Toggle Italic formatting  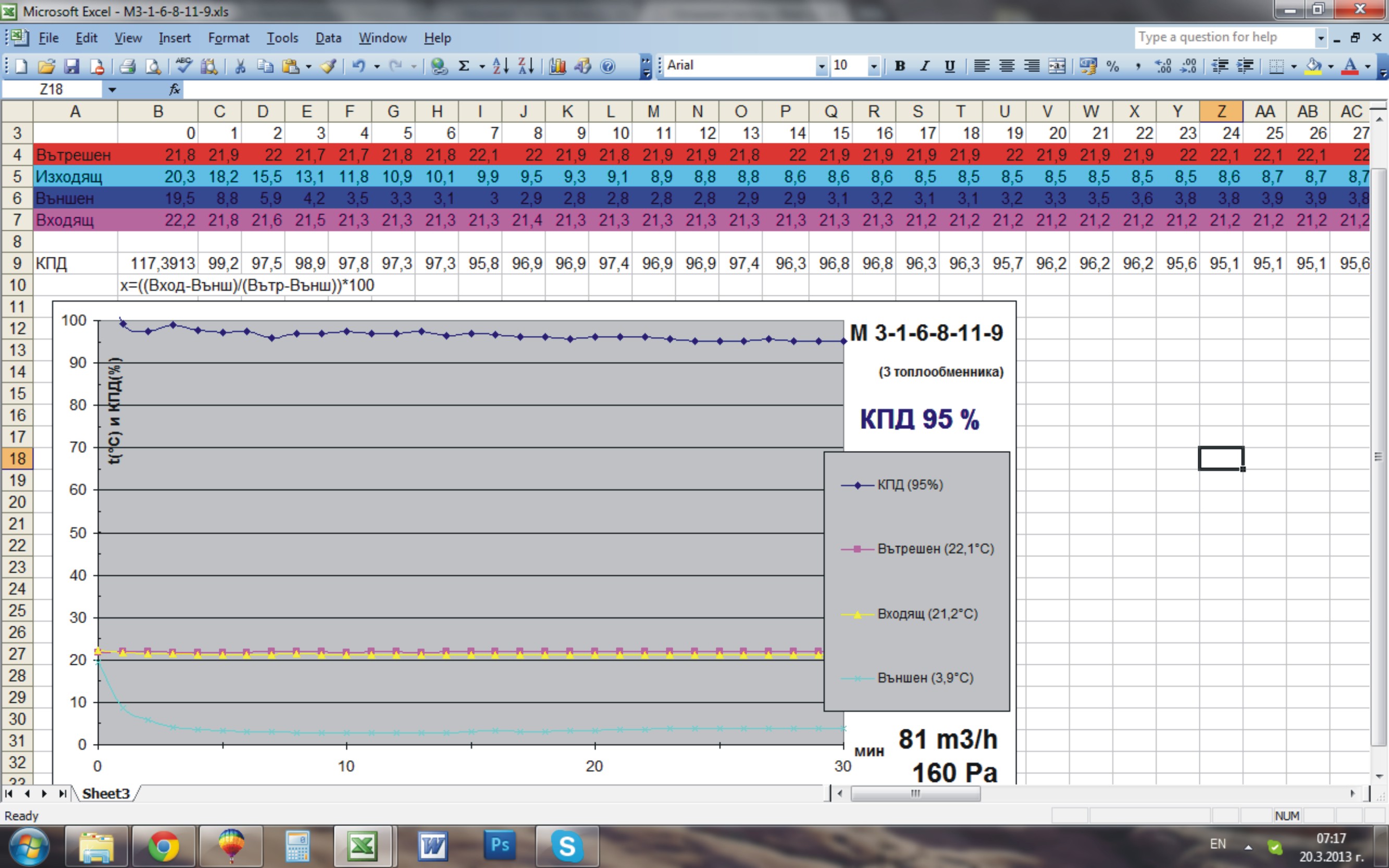pos(925,66)
